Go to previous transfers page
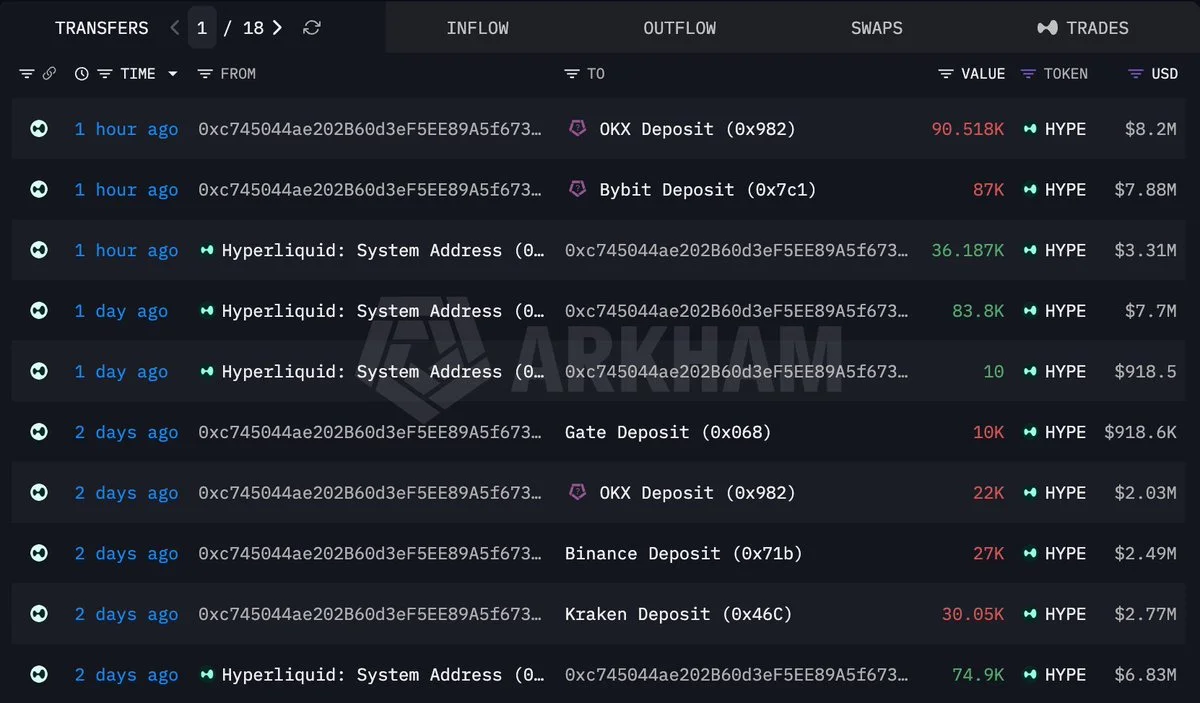The height and width of the screenshot is (703, 1200). tap(175, 28)
